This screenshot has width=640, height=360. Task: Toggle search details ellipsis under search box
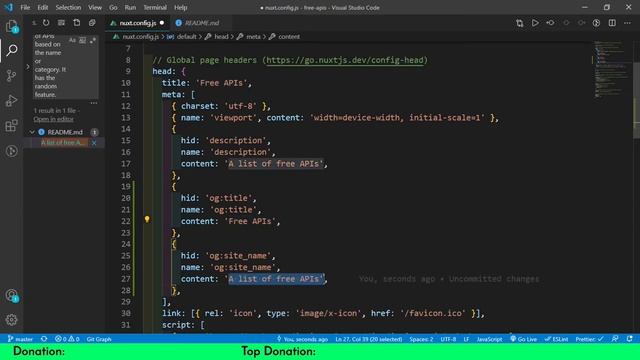[94, 103]
